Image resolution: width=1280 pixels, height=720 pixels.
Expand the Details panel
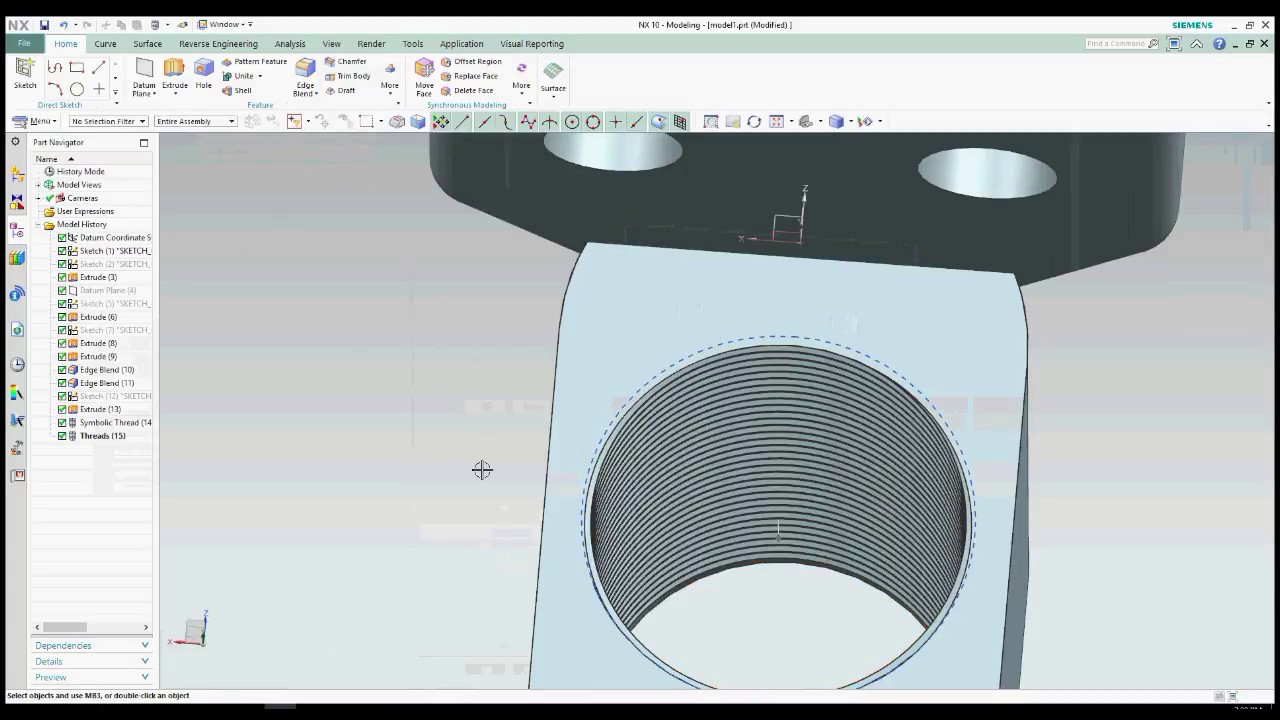coord(92,661)
